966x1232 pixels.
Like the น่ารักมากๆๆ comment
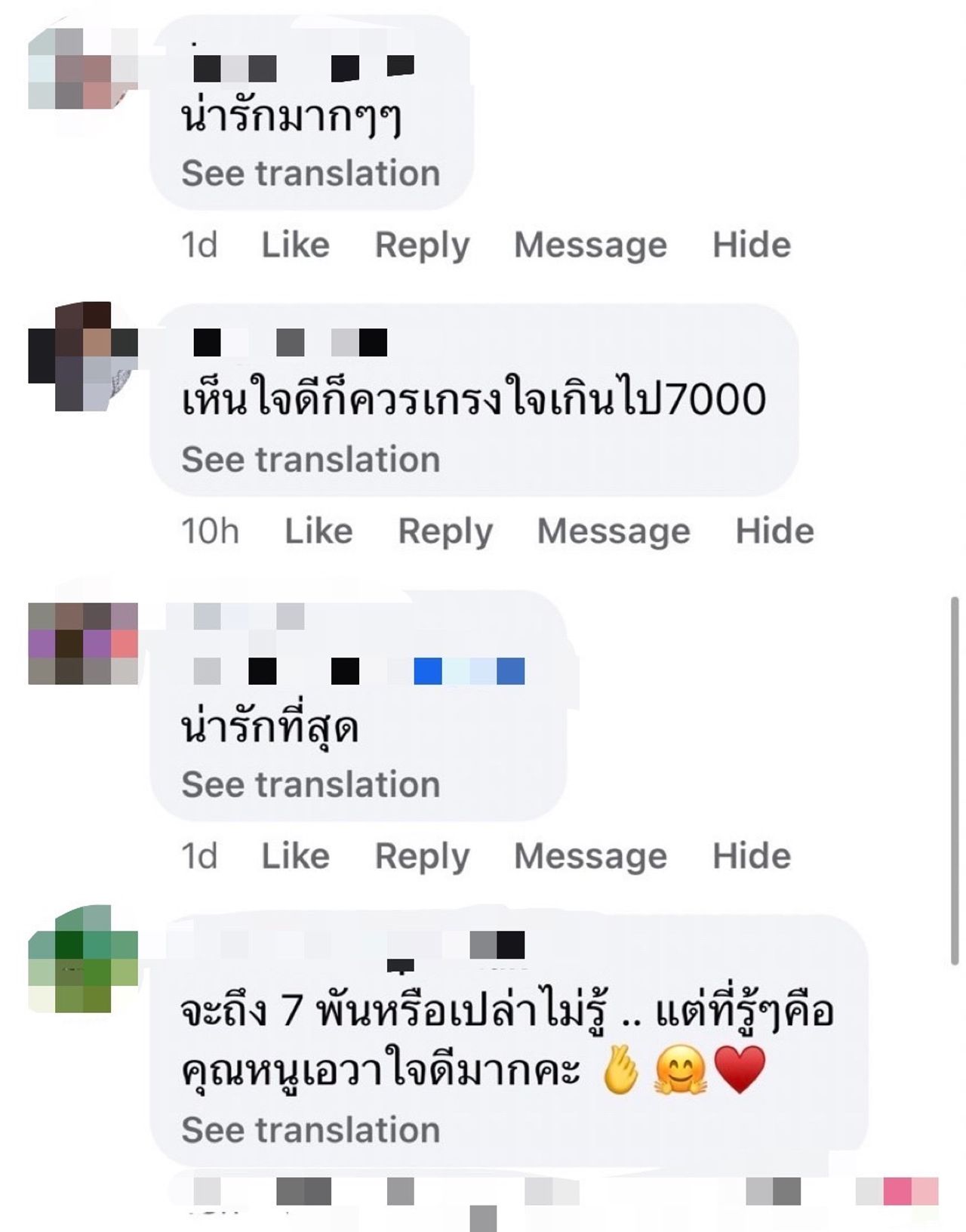295,245
